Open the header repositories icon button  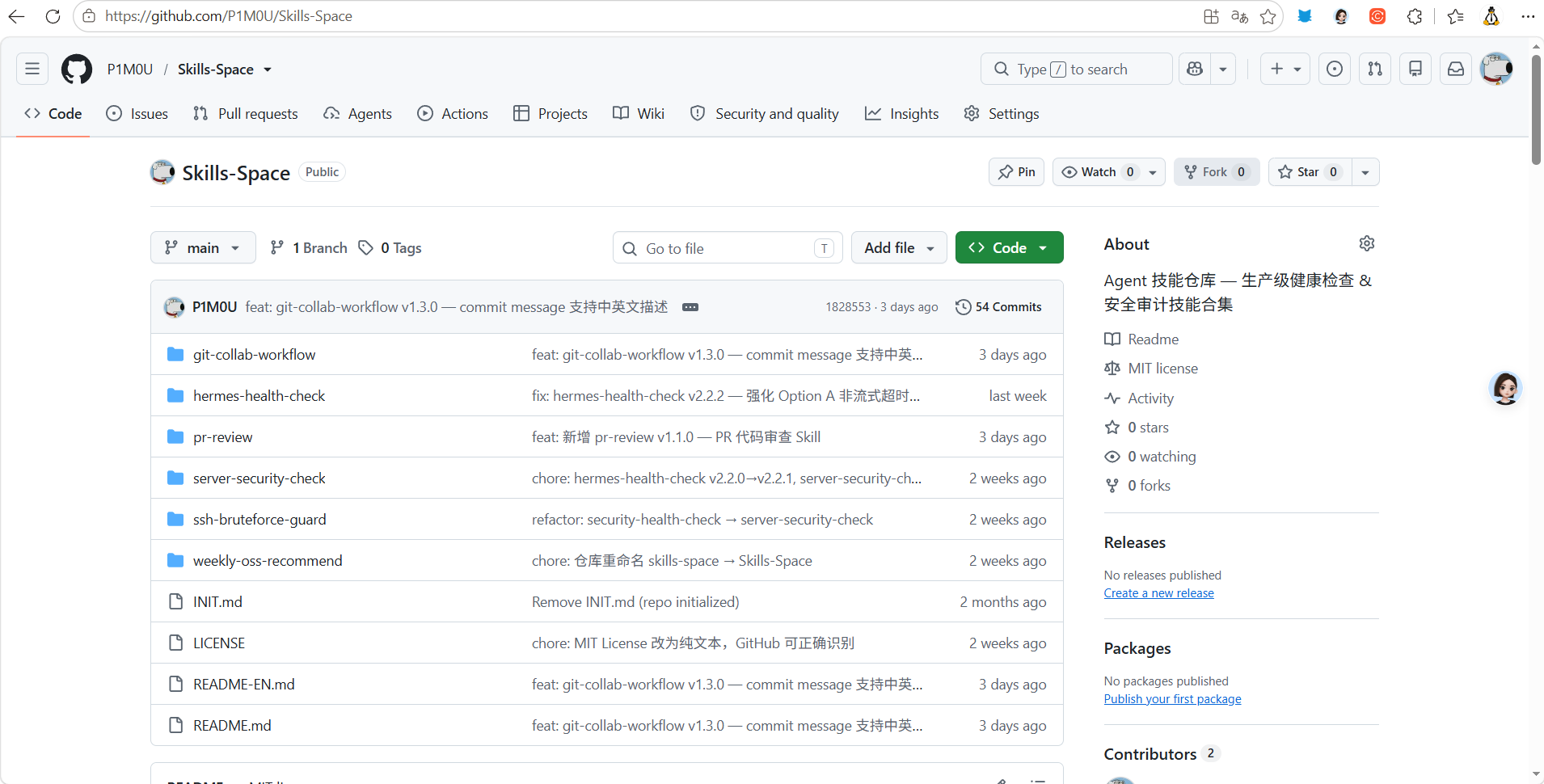[1415, 69]
